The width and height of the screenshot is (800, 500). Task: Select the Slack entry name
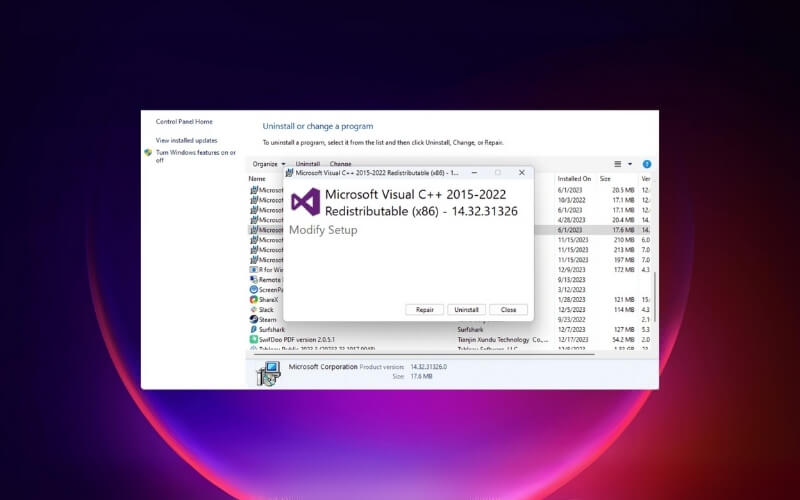266,310
